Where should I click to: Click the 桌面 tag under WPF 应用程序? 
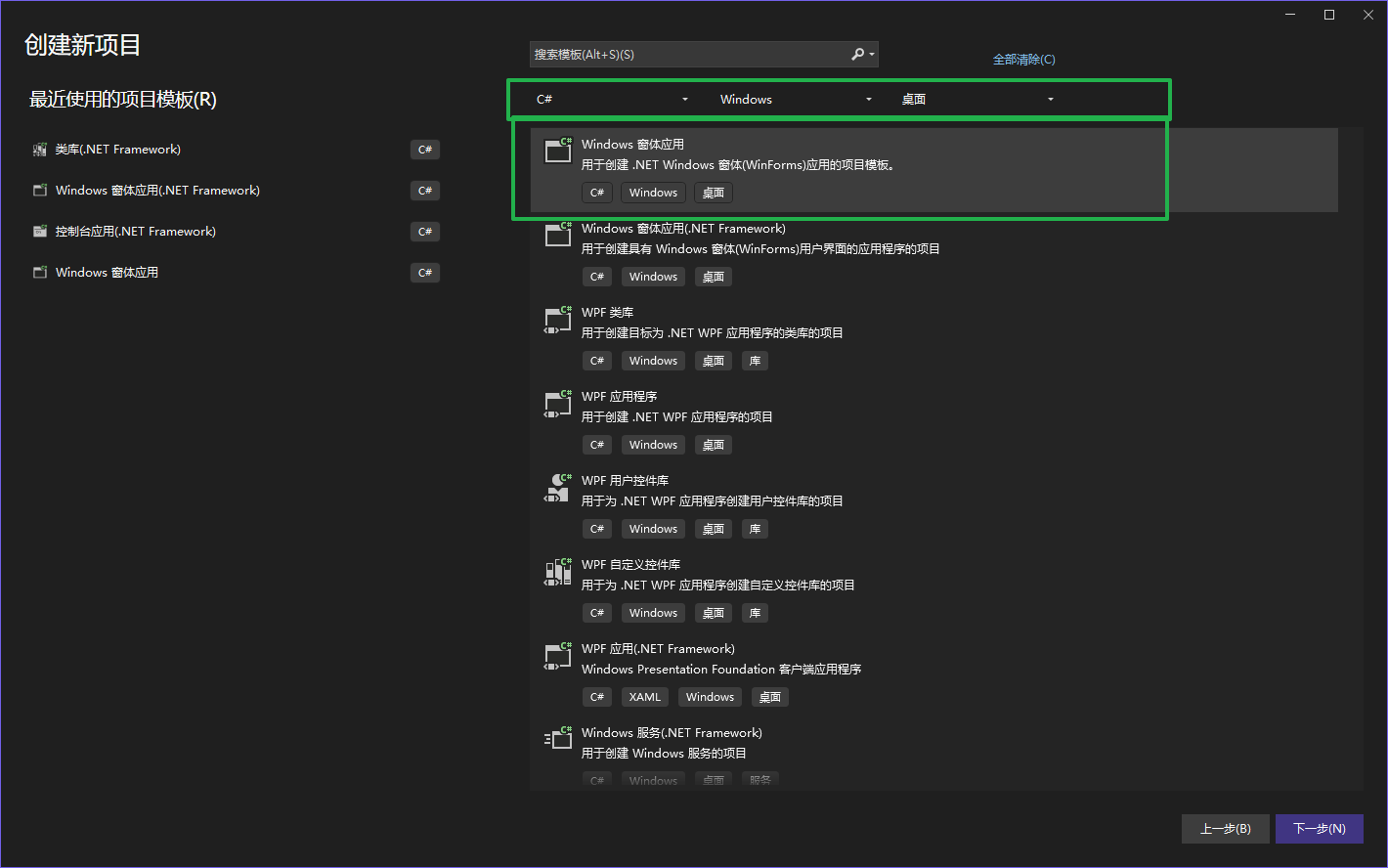(x=714, y=445)
